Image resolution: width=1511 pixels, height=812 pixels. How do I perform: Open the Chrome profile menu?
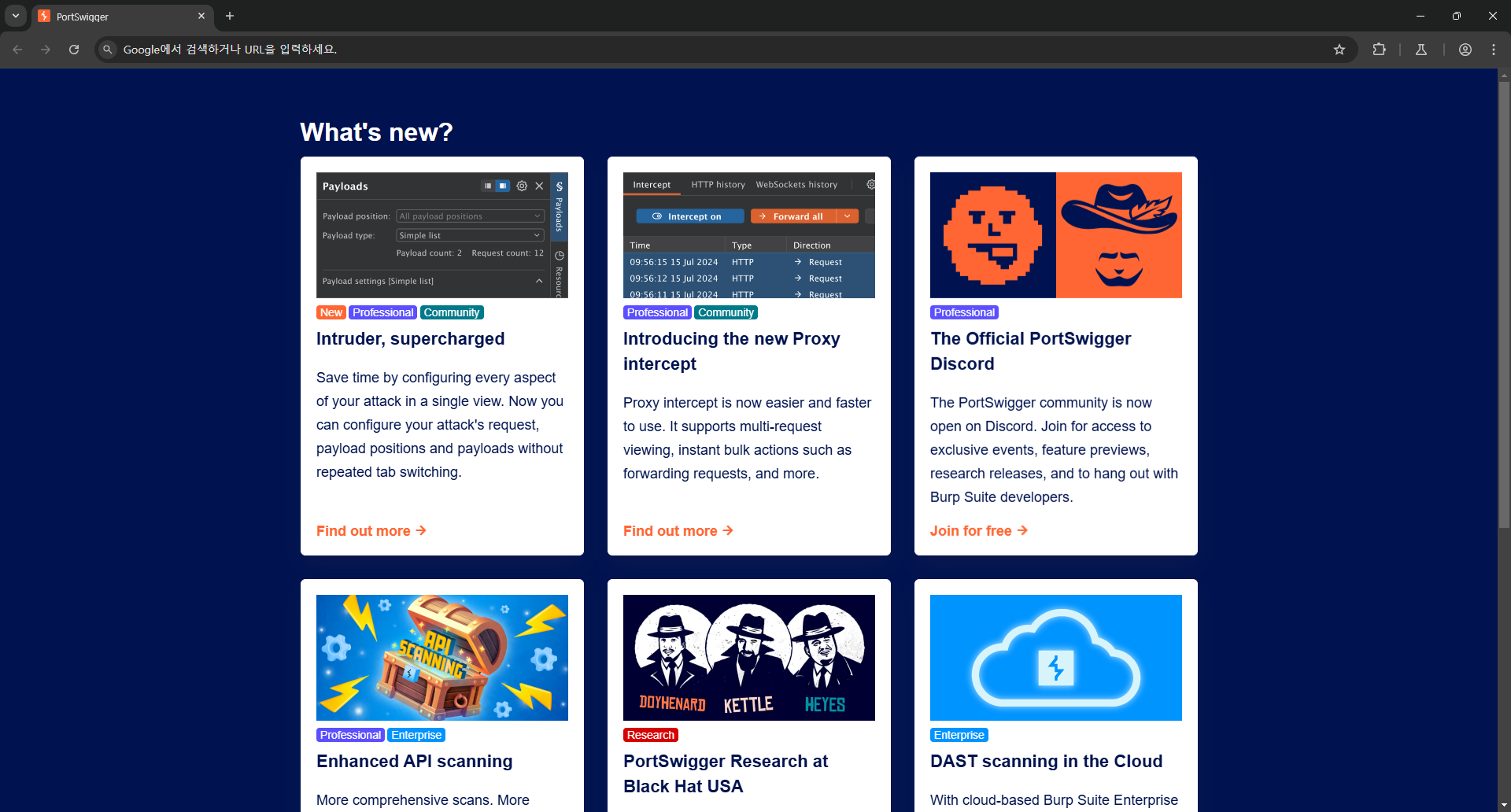(x=1465, y=50)
